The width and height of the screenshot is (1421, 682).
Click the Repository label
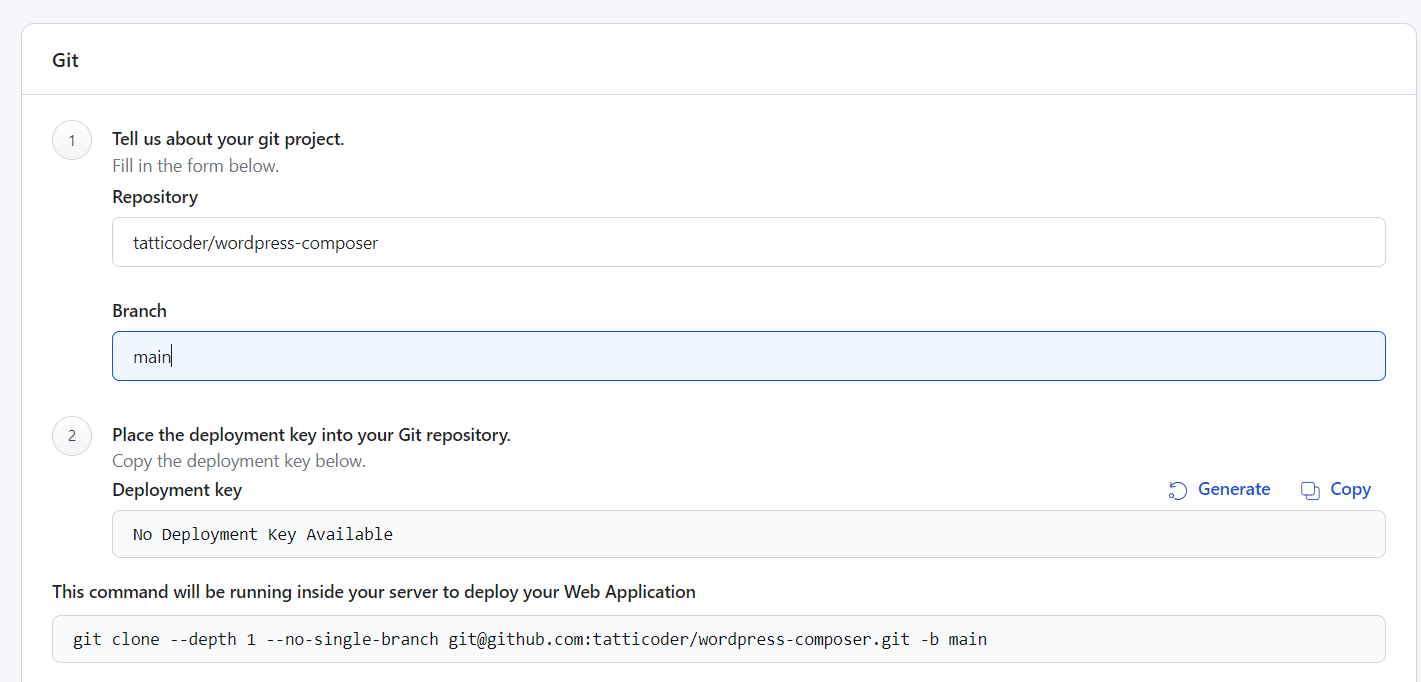[x=155, y=197]
